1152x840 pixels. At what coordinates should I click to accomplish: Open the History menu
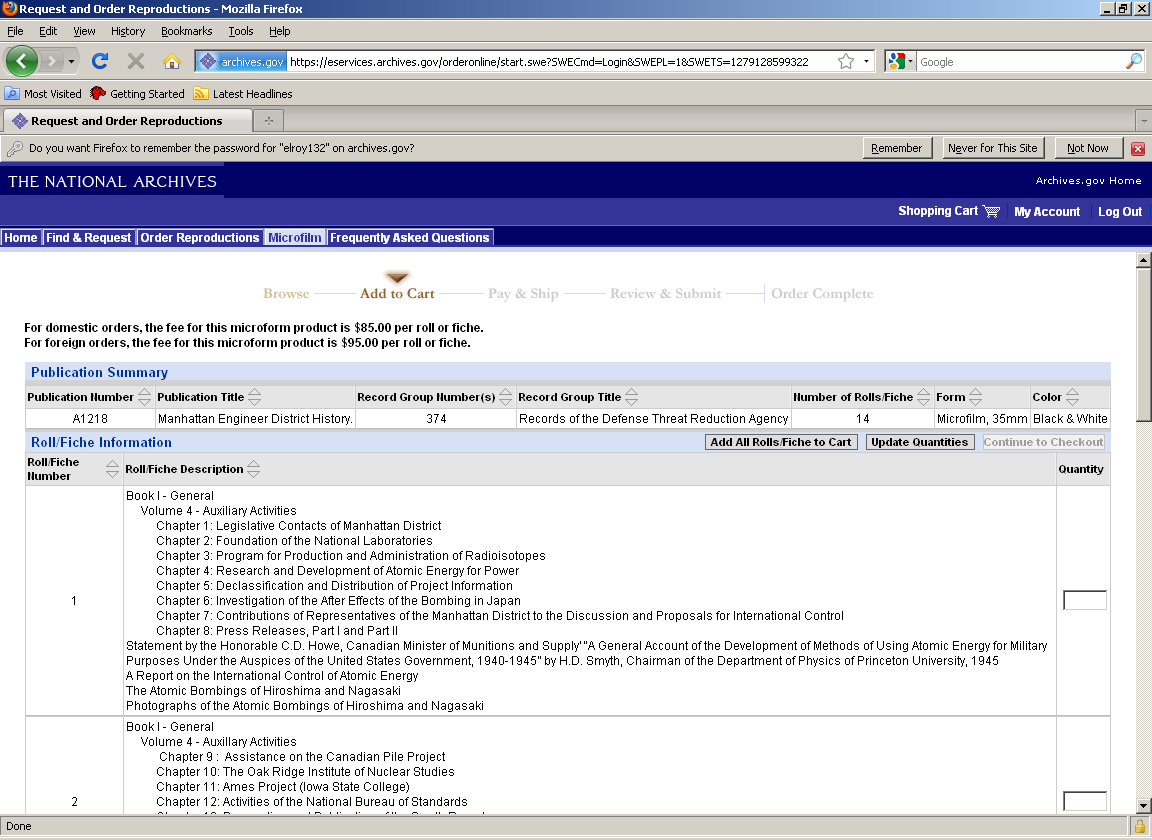point(128,31)
